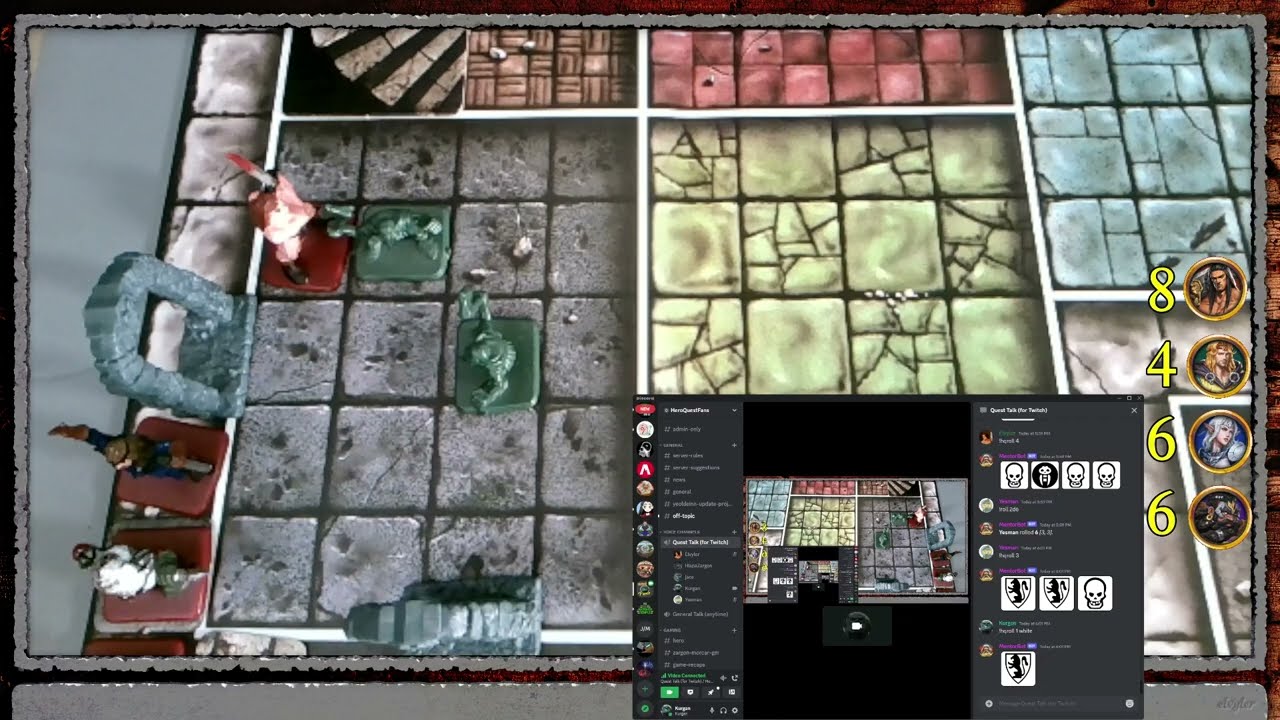Open the emoji picker in chat box
Screen dimensions: 1280x720
coord(1130,703)
